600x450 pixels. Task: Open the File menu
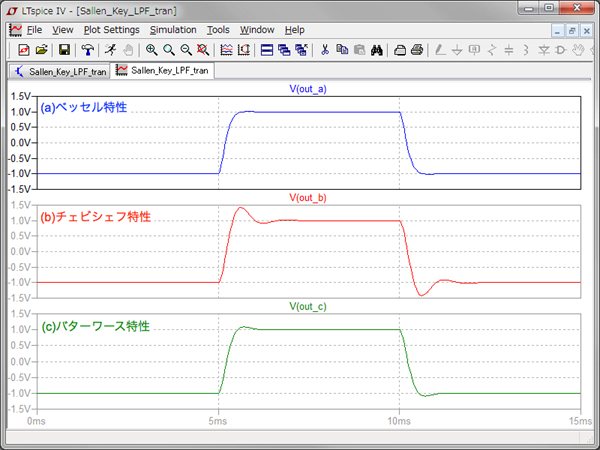coord(34,30)
